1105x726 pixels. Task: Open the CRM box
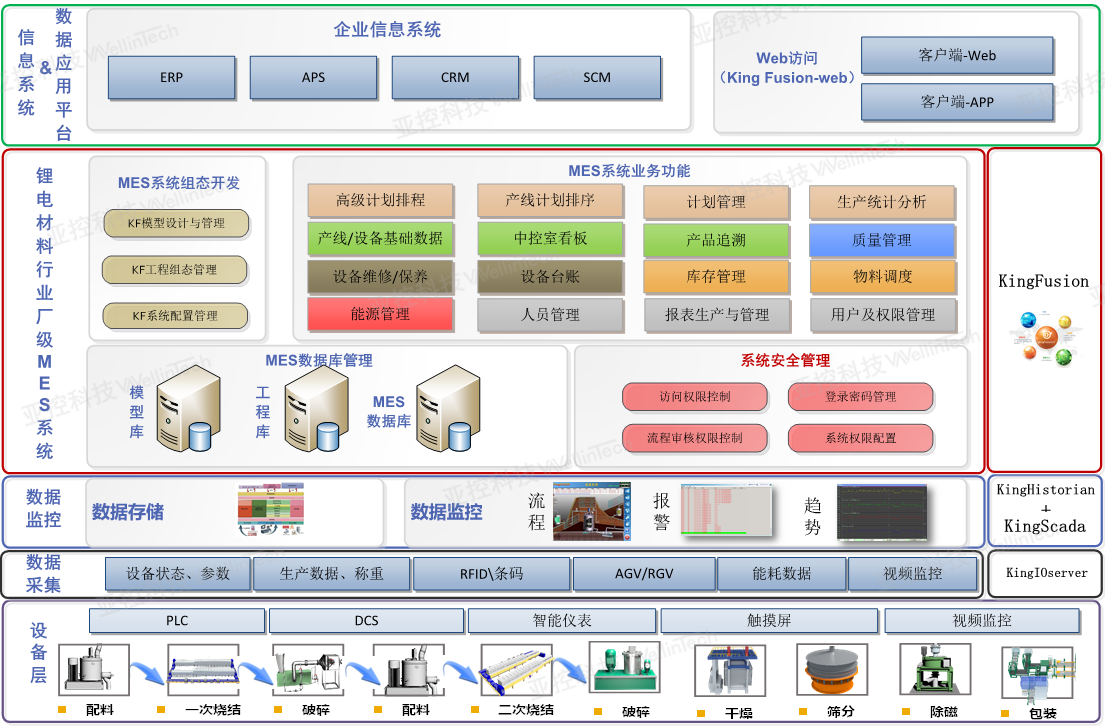(x=455, y=78)
